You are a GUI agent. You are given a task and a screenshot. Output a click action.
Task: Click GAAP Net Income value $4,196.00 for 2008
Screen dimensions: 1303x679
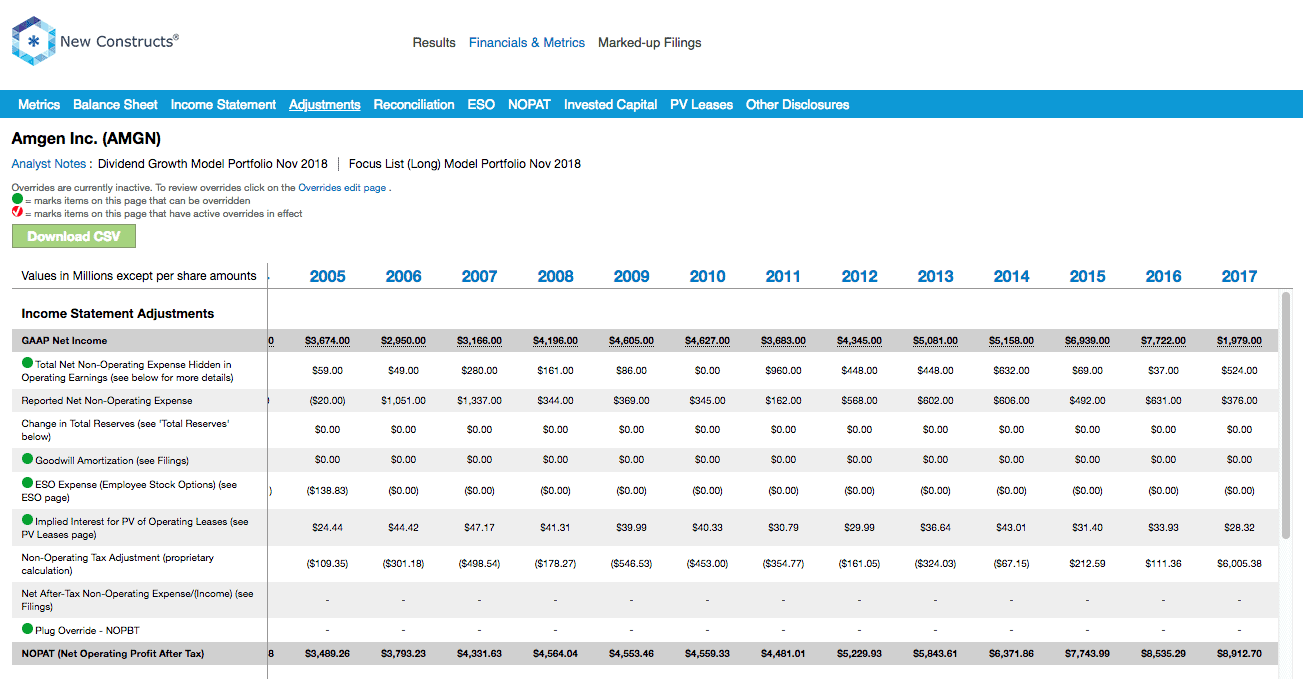click(x=556, y=341)
